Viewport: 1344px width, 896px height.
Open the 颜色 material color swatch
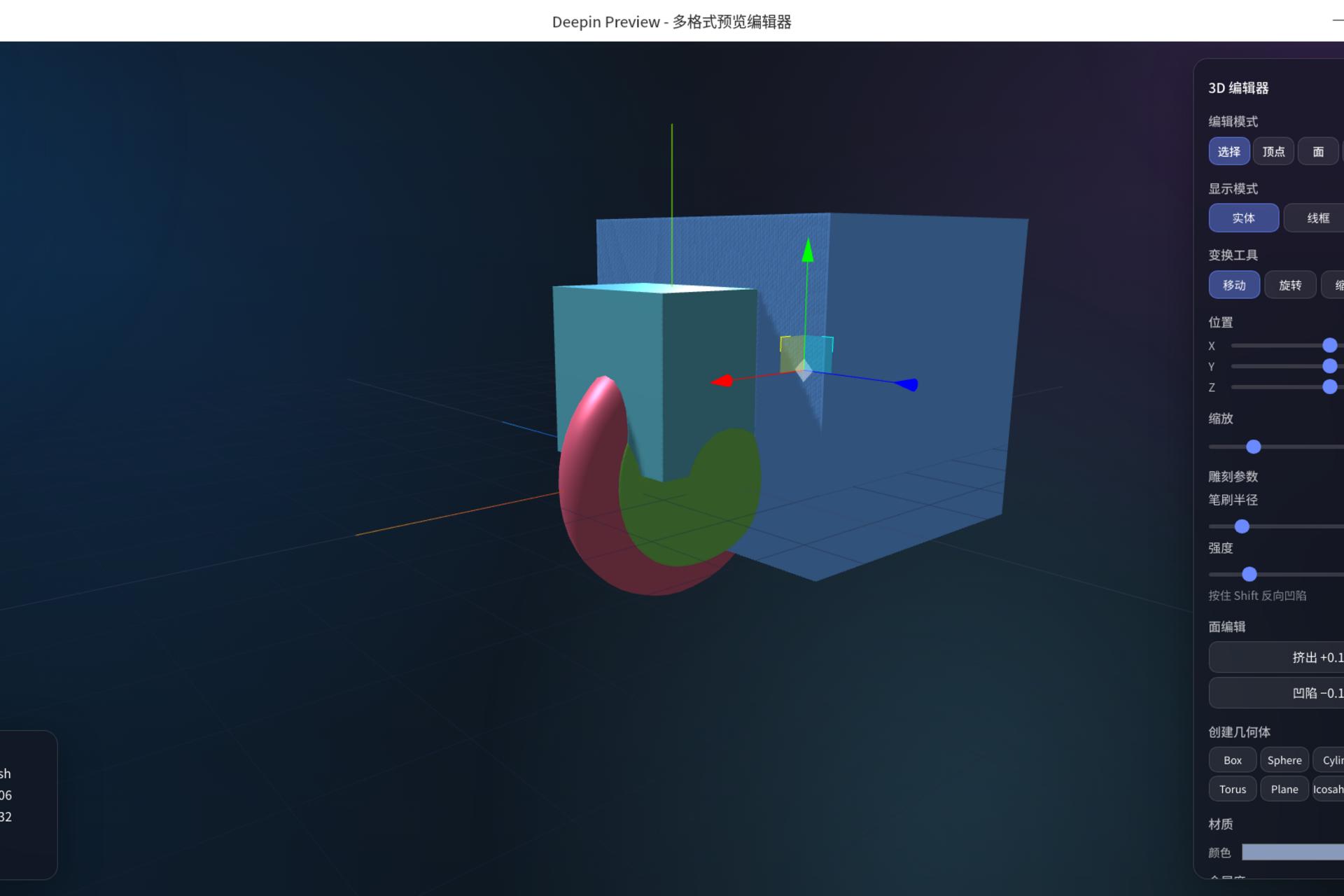pyautogui.click(x=1293, y=852)
